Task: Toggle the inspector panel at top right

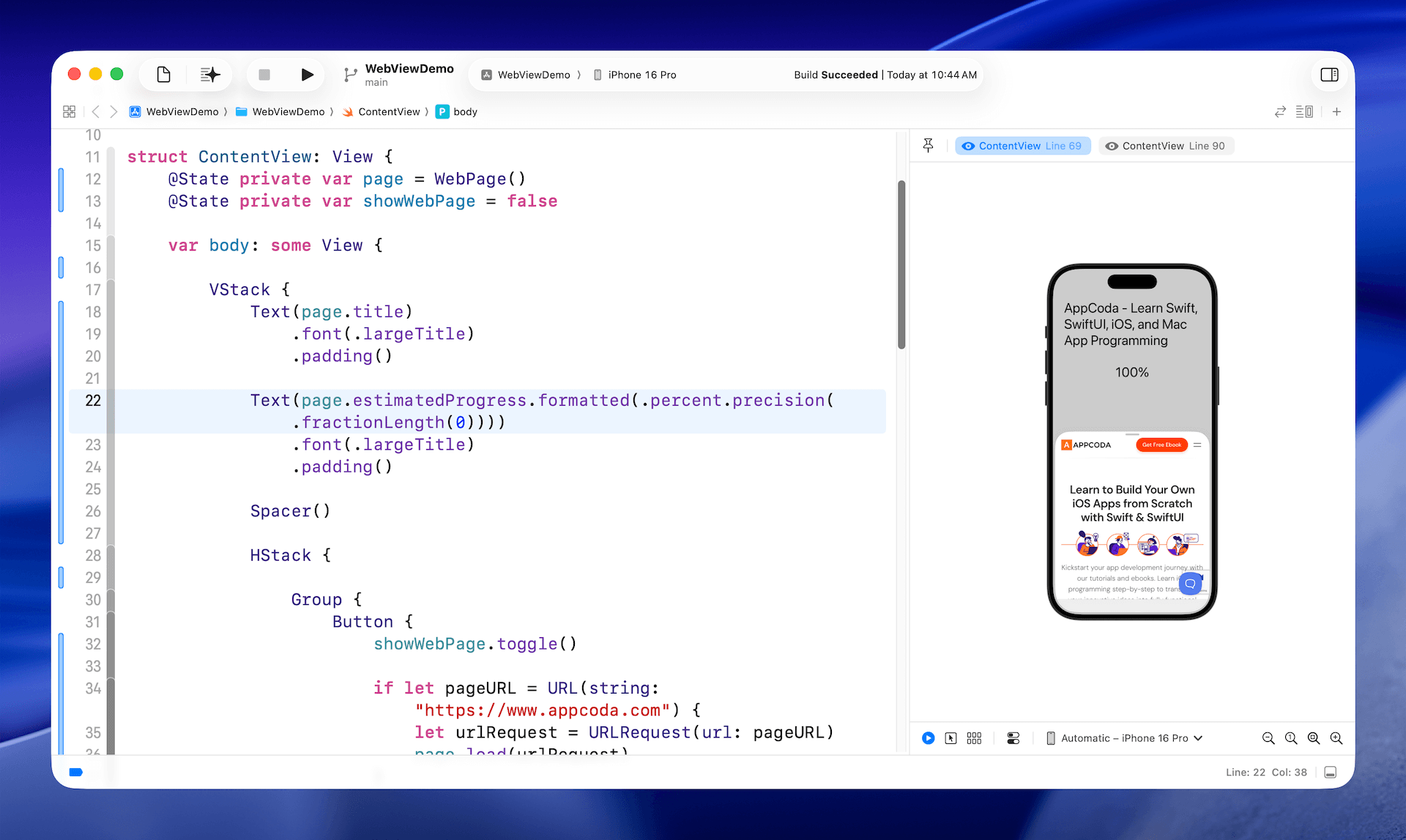Action: [x=1329, y=74]
